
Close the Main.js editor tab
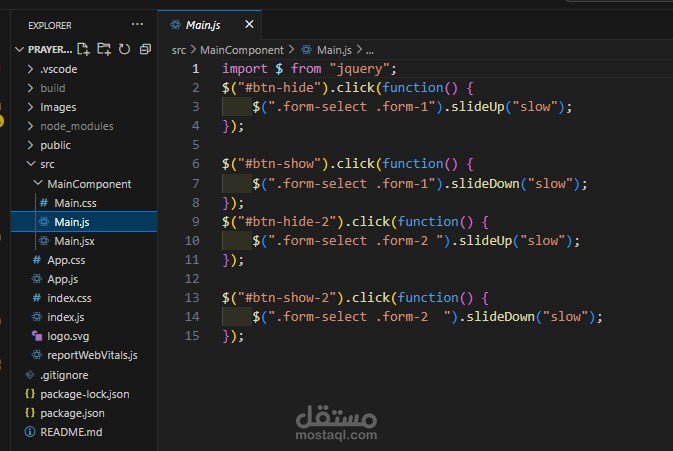[x=249, y=24]
